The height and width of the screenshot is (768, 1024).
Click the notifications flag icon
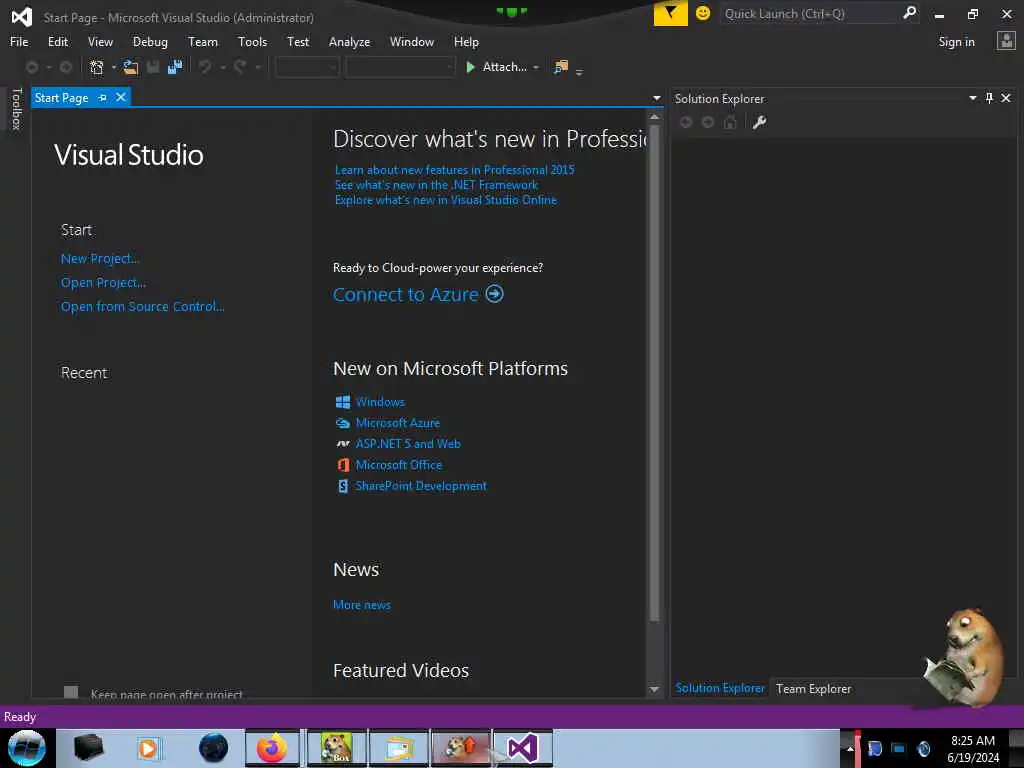pyautogui.click(x=670, y=13)
